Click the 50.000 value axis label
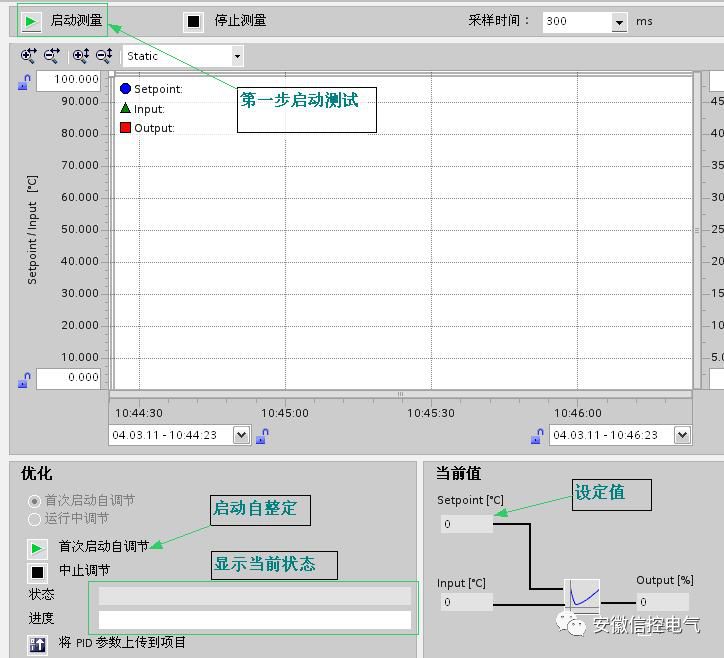724x658 pixels. (80, 229)
